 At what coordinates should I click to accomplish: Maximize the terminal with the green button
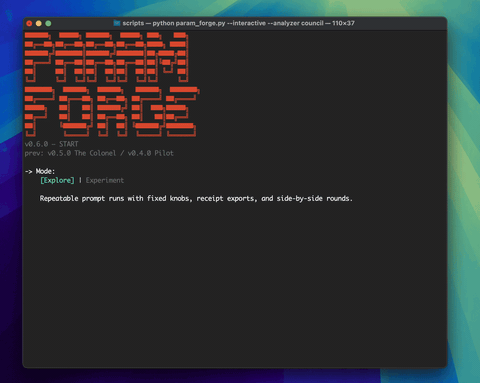[48, 23]
